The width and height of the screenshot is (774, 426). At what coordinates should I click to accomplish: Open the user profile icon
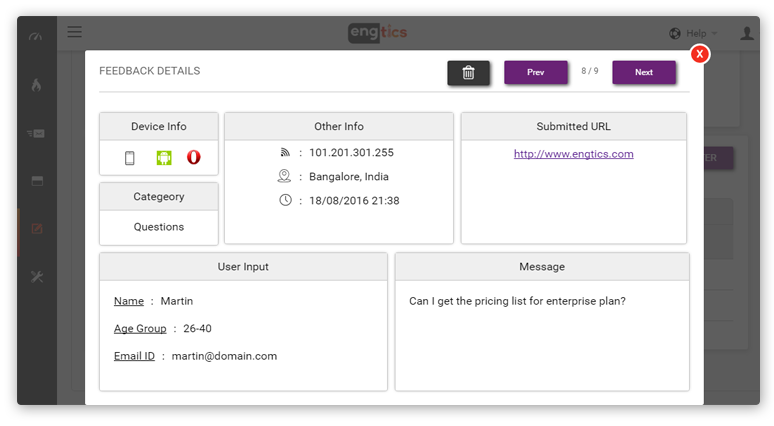point(747,33)
